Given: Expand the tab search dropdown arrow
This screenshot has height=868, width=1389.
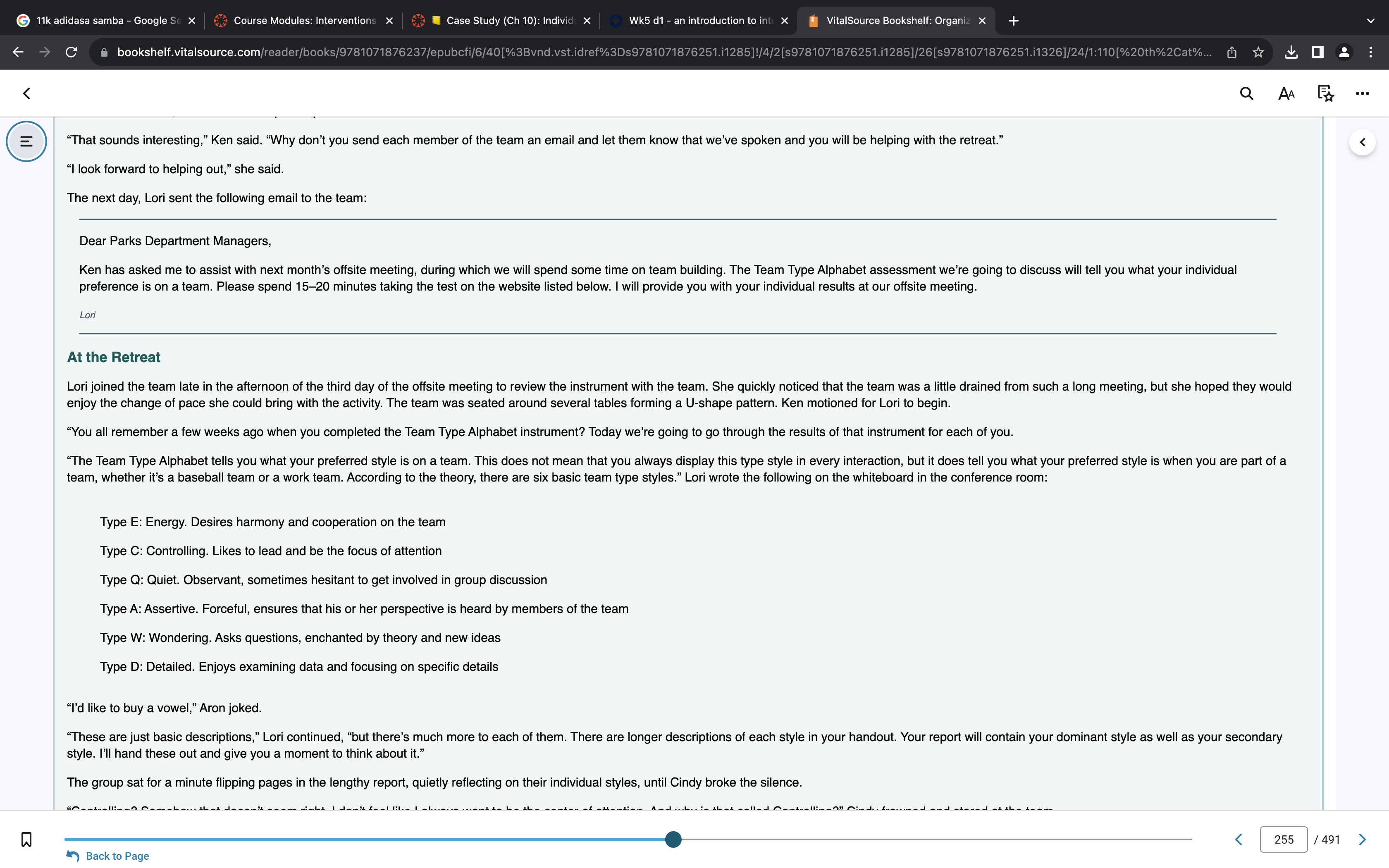Looking at the screenshot, I should [1371, 21].
